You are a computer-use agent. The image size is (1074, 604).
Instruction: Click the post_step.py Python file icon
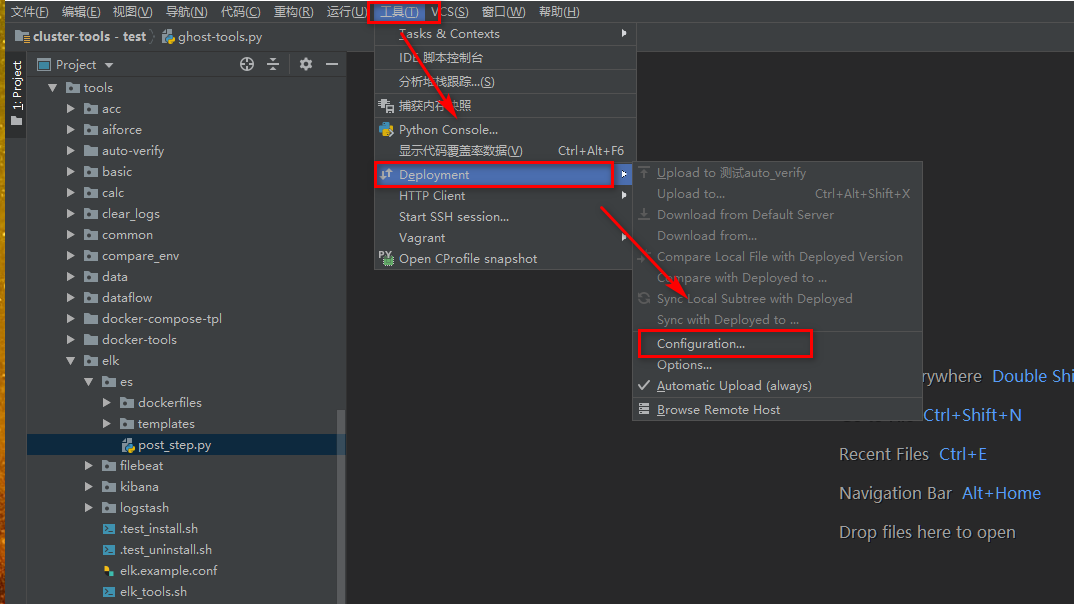click(x=127, y=445)
